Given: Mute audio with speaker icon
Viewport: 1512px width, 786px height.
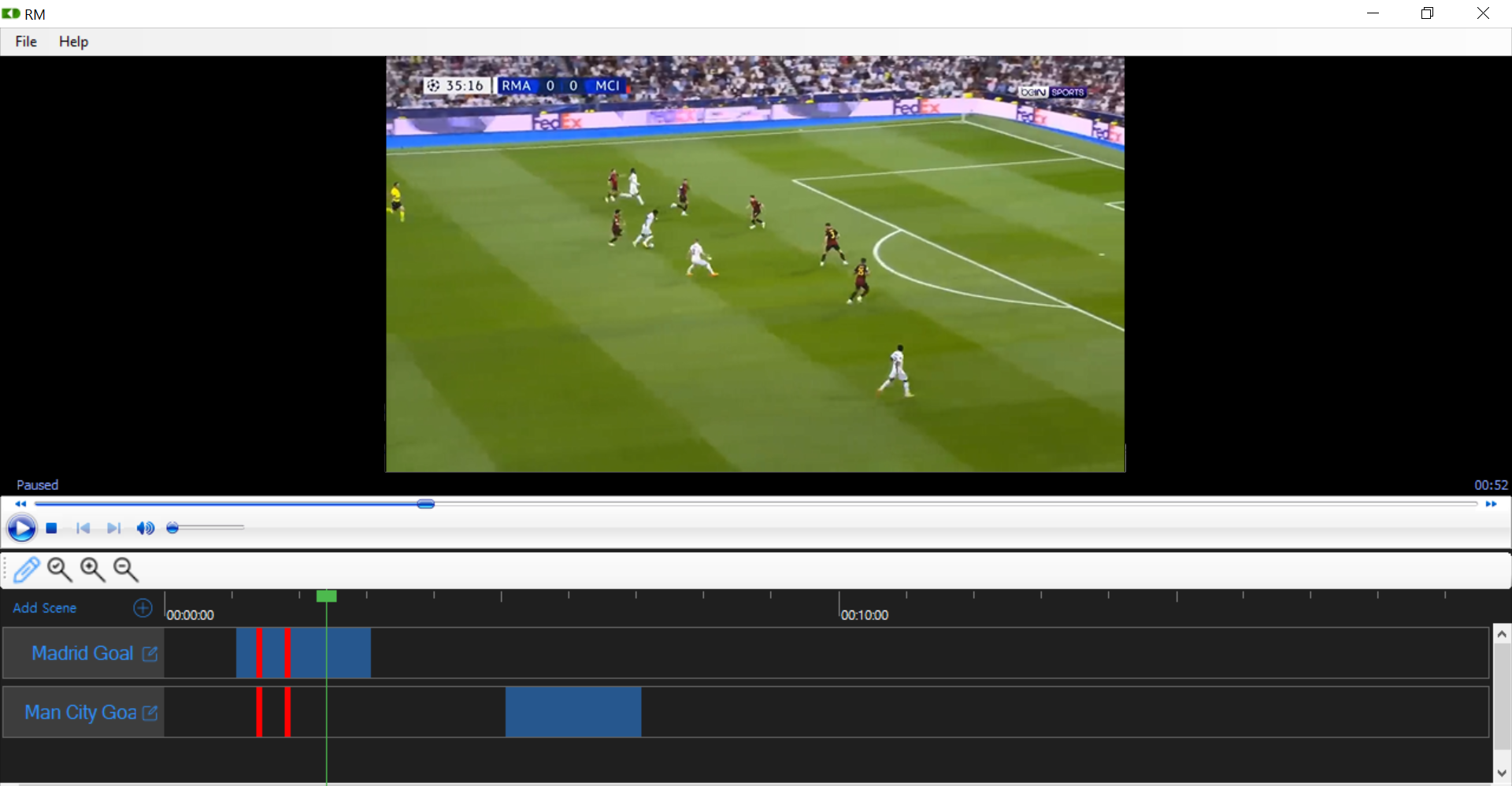Looking at the screenshot, I should coord(145,528).
